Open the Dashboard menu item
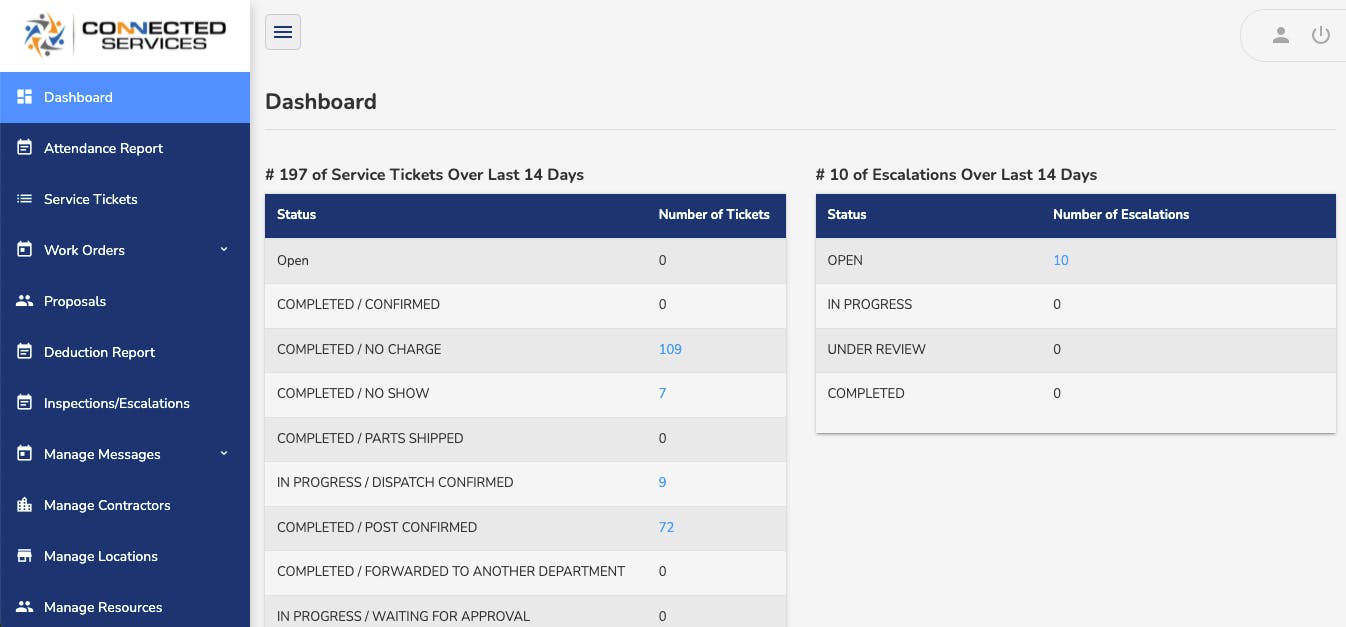This screenshot has height=627, width=1346. [125, 97]
